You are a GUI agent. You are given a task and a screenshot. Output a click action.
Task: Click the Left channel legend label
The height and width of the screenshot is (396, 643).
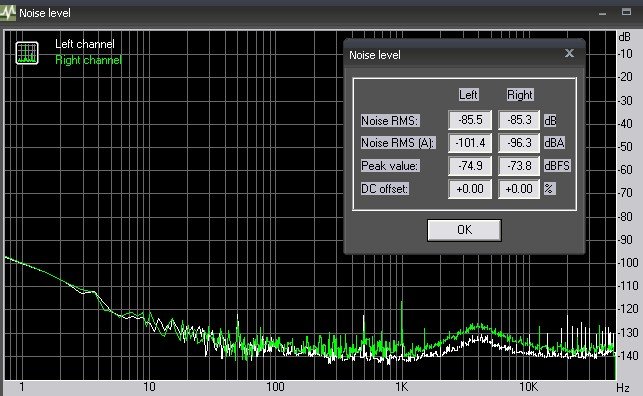[x=84, y=44]
